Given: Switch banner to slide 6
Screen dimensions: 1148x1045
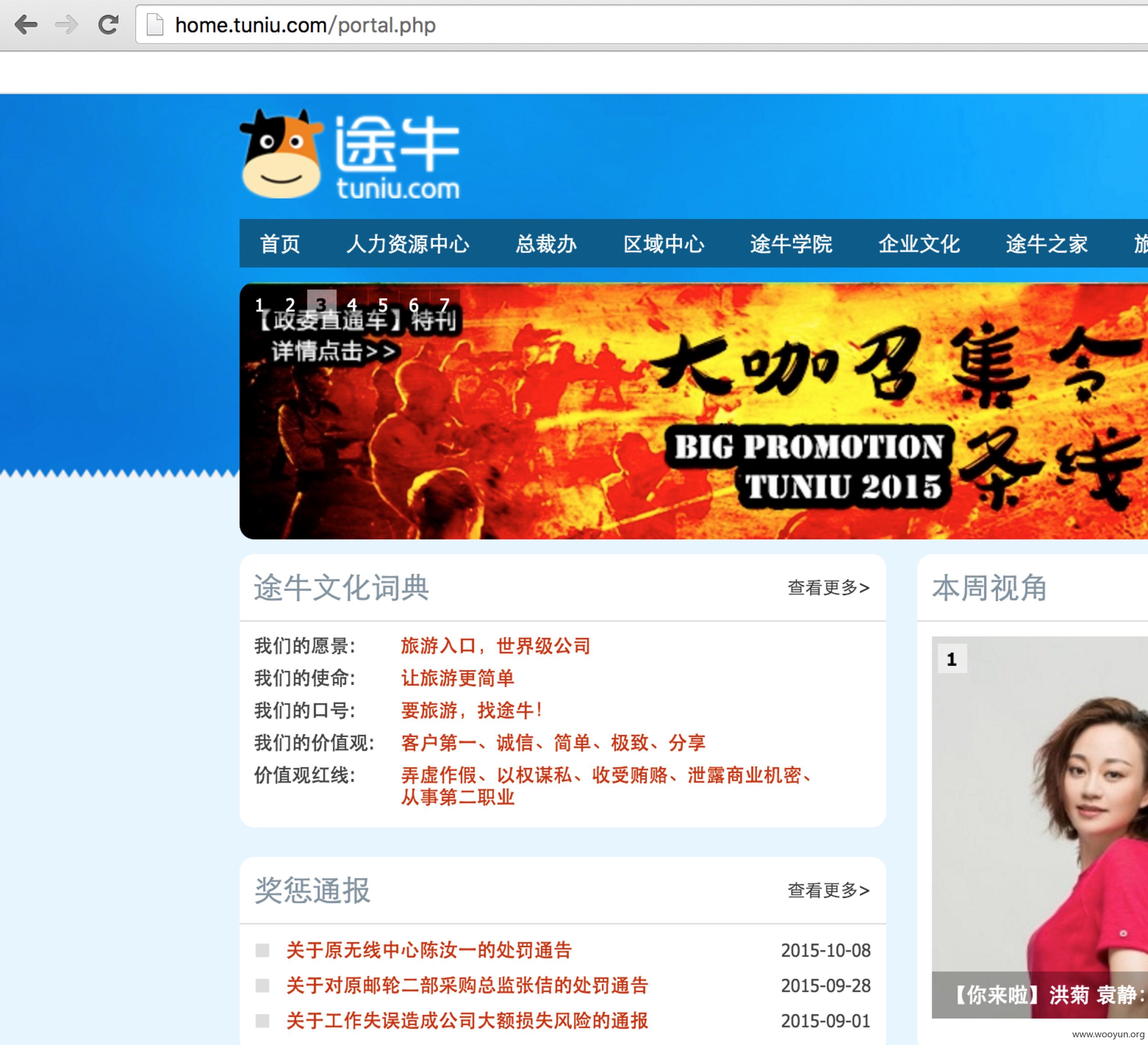Looking at the screenshot, I should 414,305.
